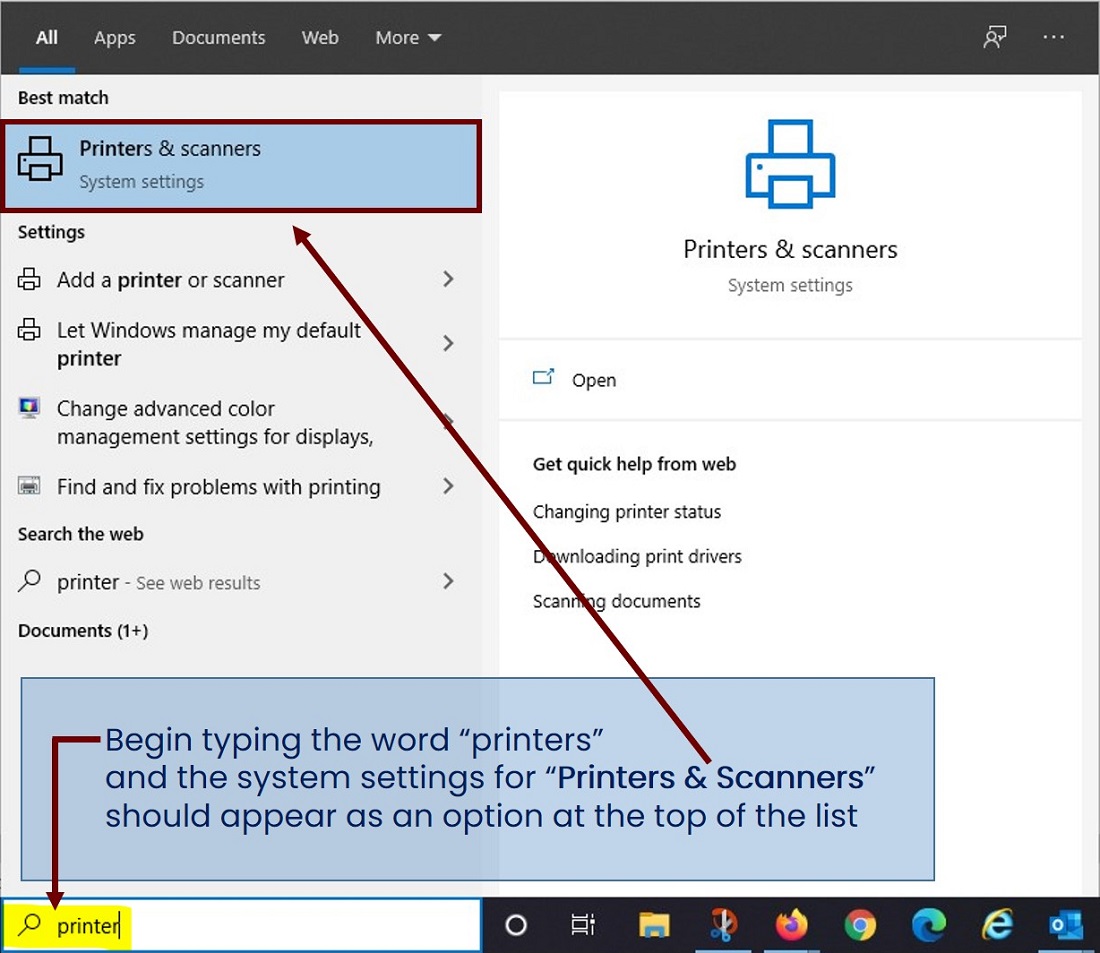Click the user account icon in search
Screen dimensions: 1100x953
995,36
